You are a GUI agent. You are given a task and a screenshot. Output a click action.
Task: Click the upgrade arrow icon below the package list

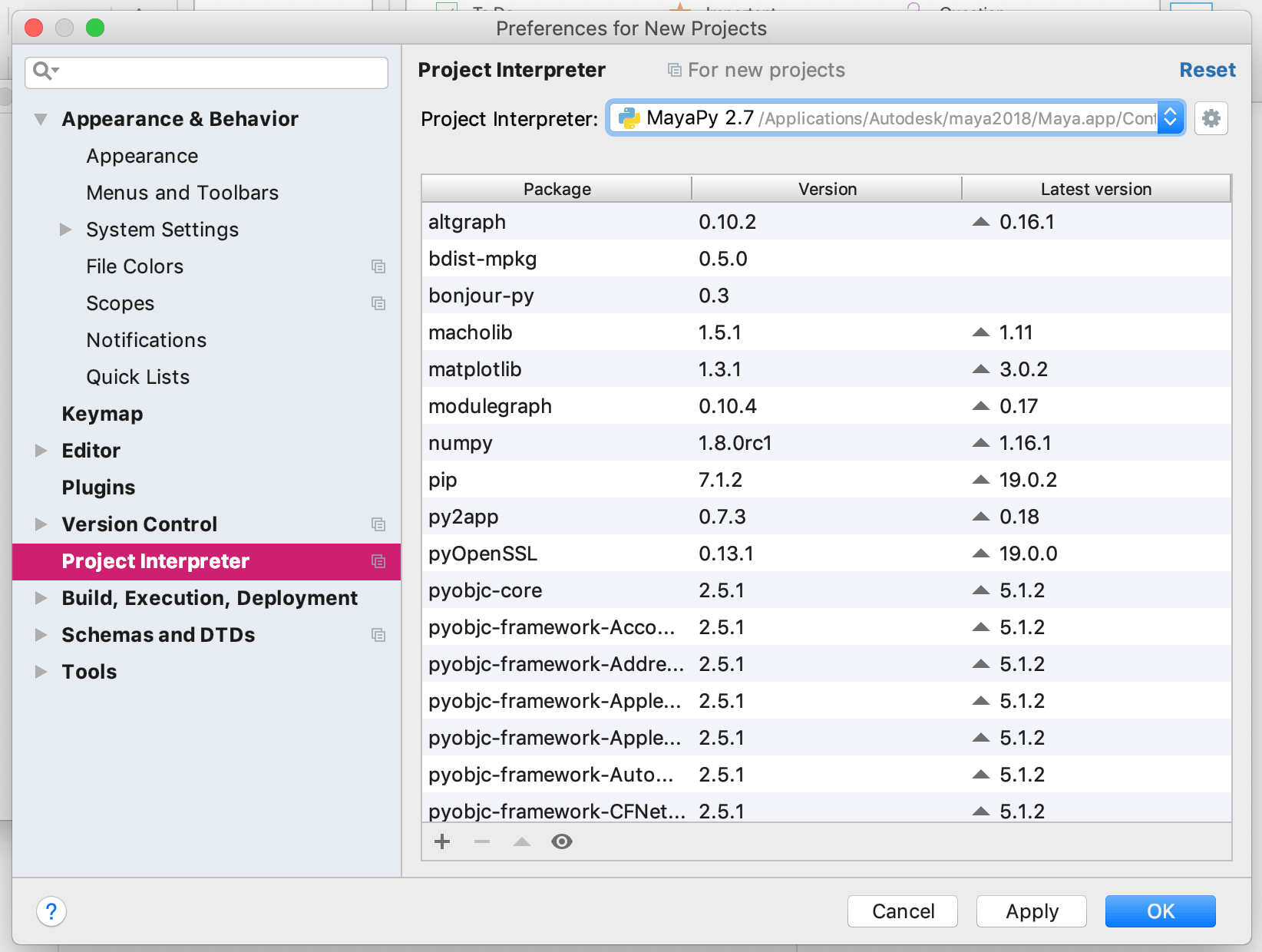tap(522, 841)
